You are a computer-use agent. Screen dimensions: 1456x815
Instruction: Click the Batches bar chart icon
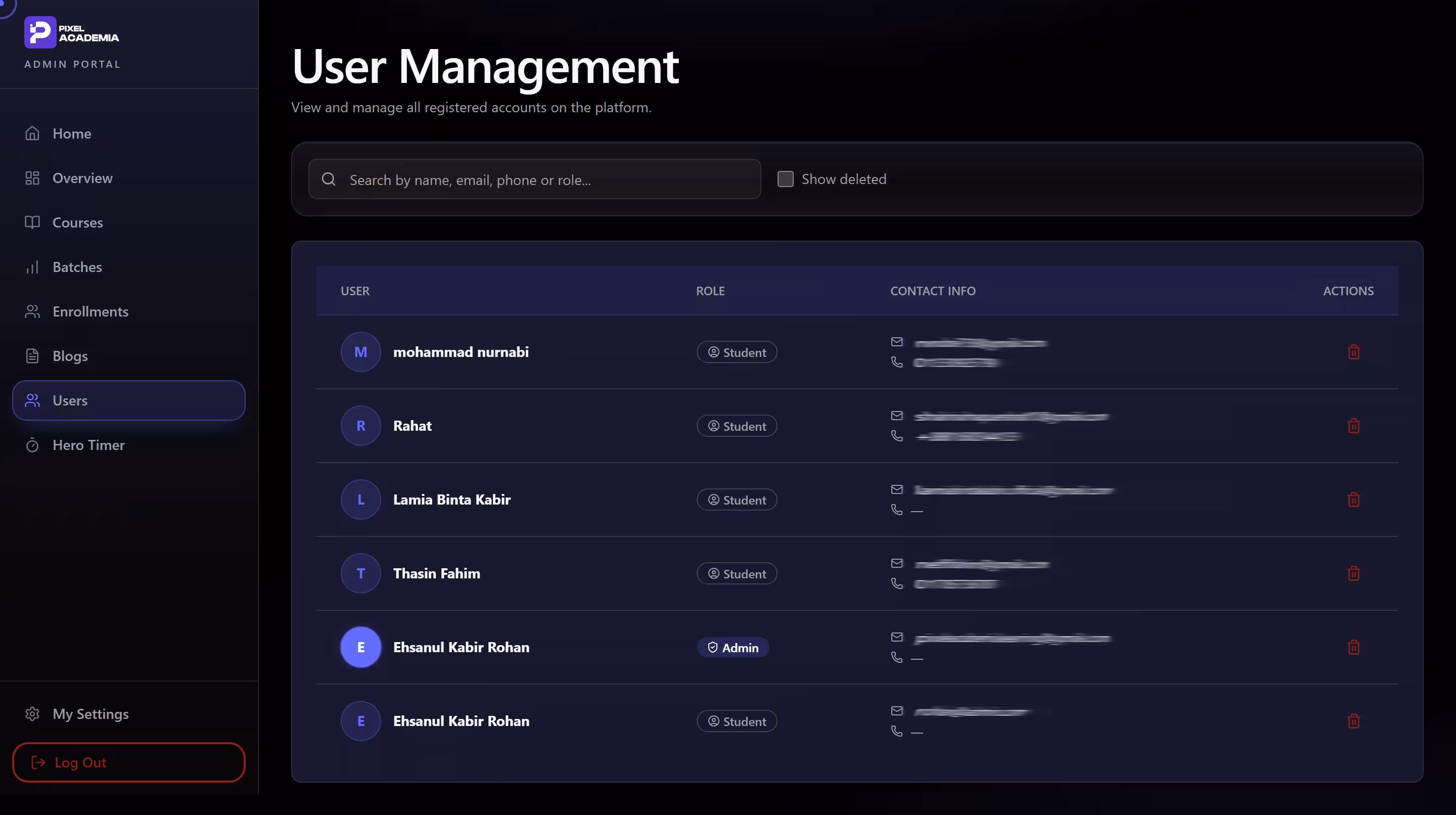pos(32,267)
